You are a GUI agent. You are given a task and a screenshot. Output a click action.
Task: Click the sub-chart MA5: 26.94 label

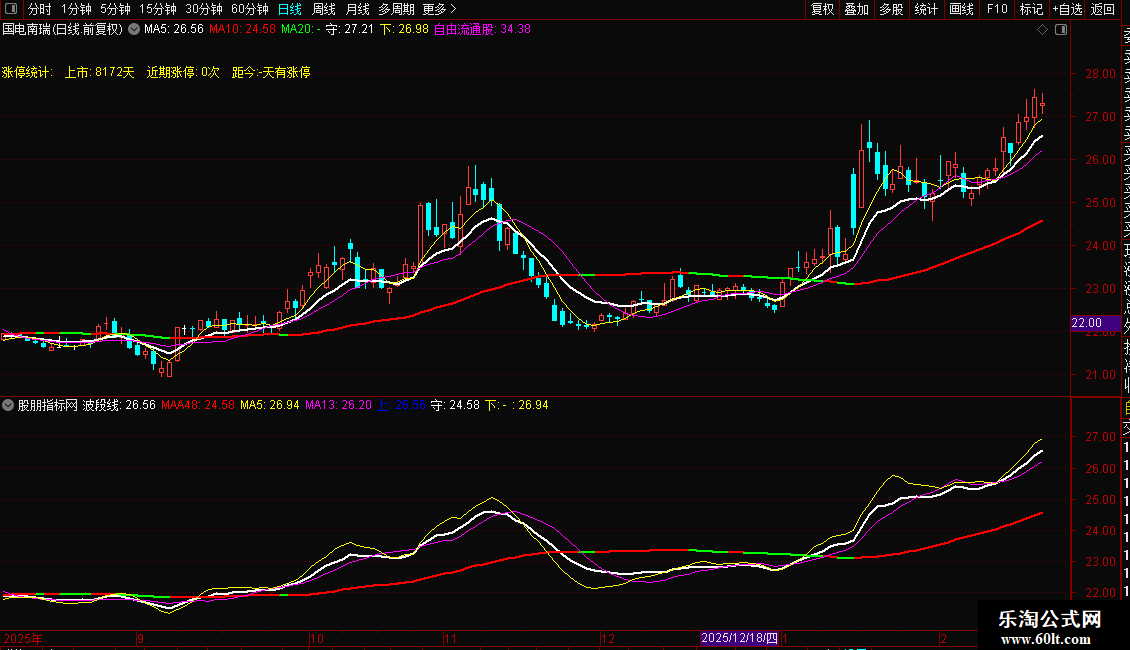point(270,405)
